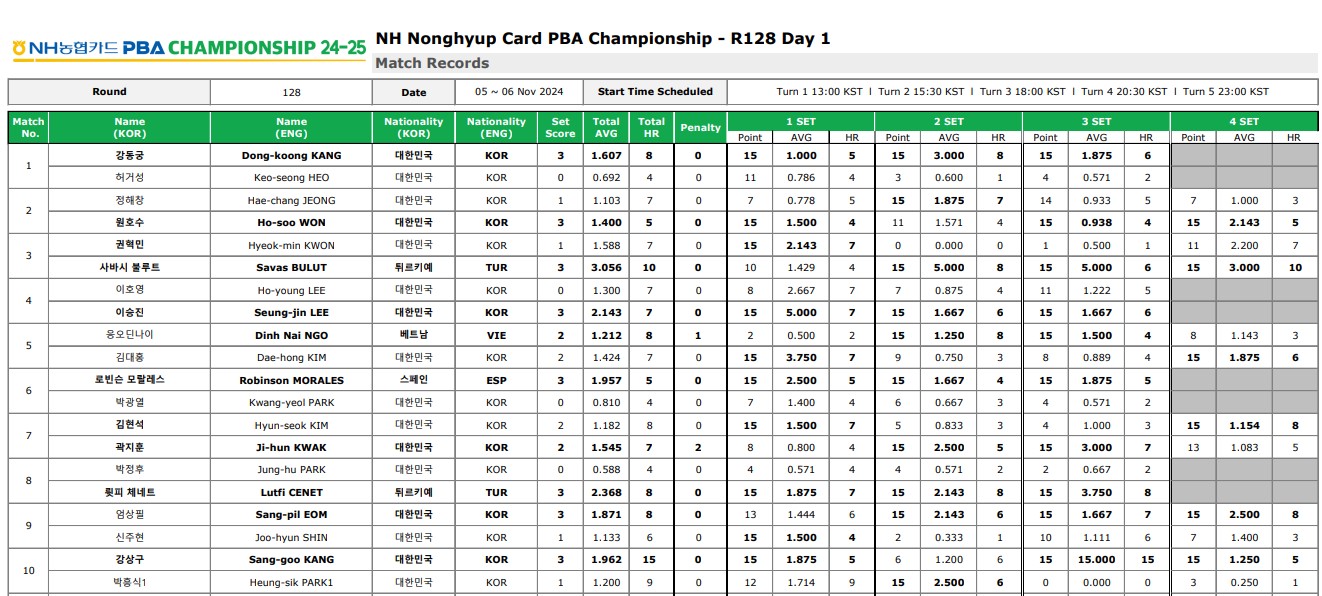Select player name 'Jung-hu PARK'

[x=291, y=469]
